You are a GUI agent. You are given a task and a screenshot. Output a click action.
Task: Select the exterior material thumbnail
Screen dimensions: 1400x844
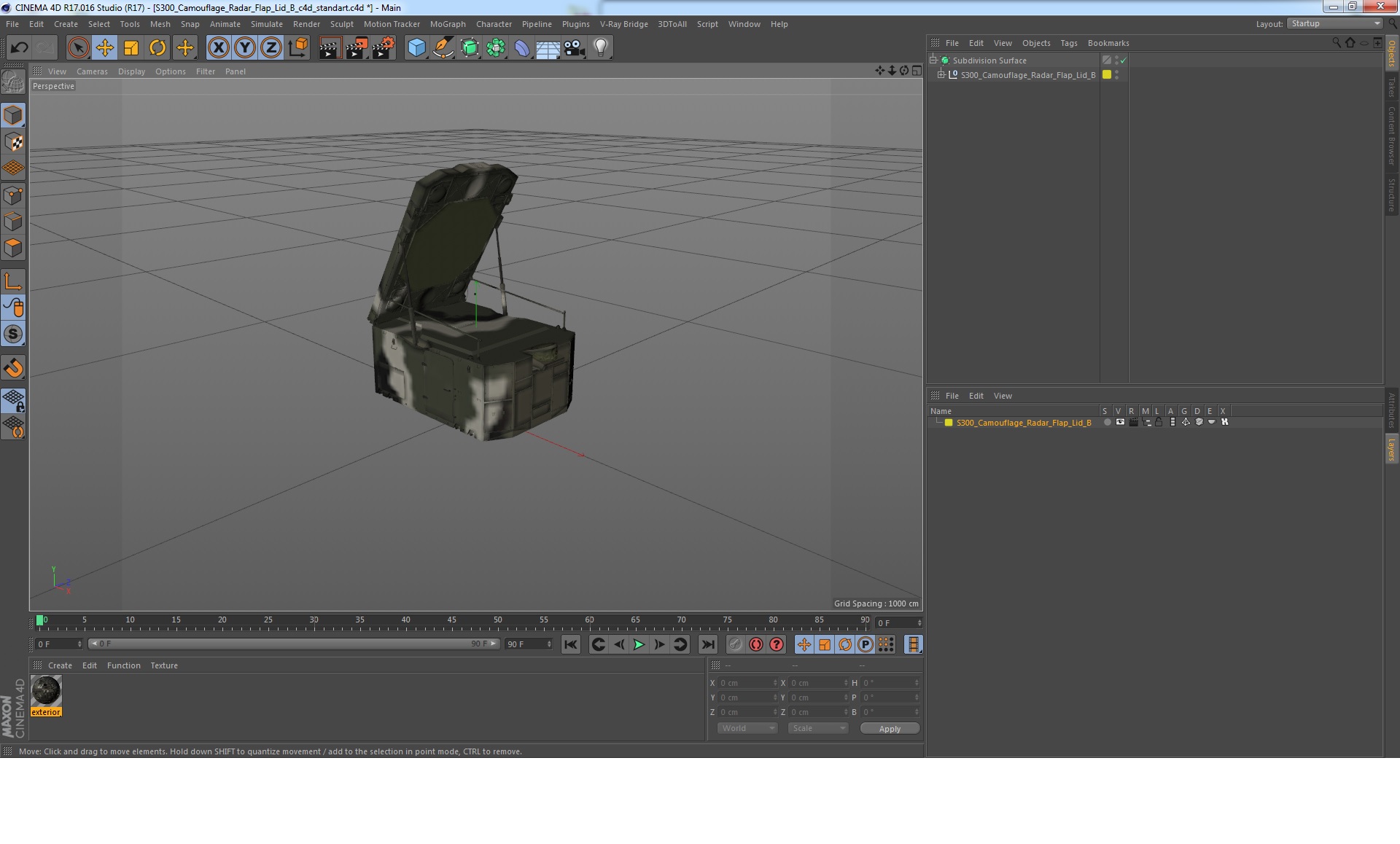coord(46,691)
